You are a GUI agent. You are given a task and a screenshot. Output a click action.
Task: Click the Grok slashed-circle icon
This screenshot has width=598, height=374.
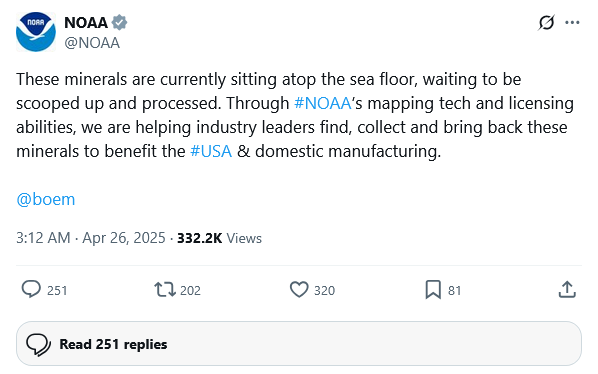(x=546, y=23)
